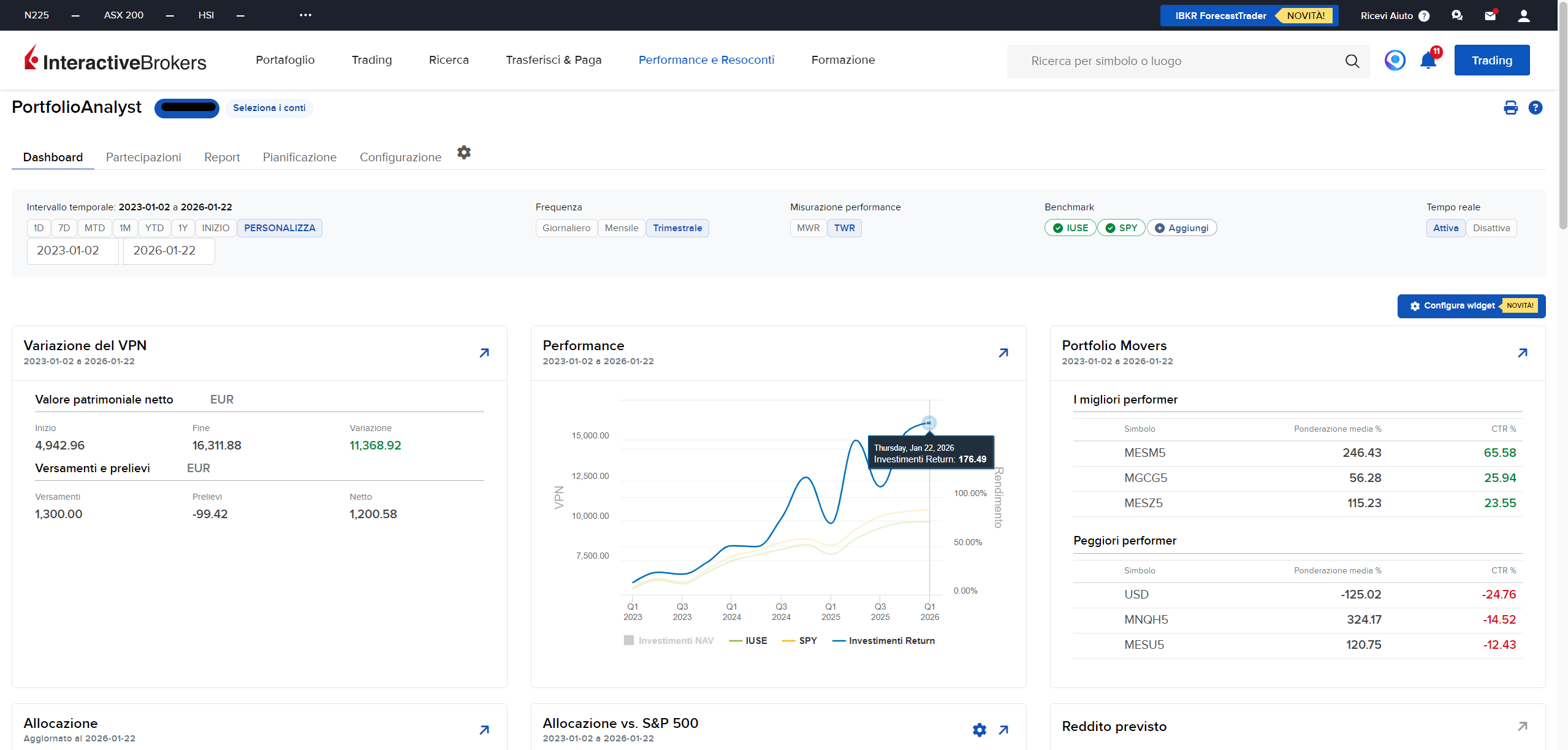This screenshot has width=1568, height=750.
Task: Select MWR performance measurement
Action: tap(808, 228)
